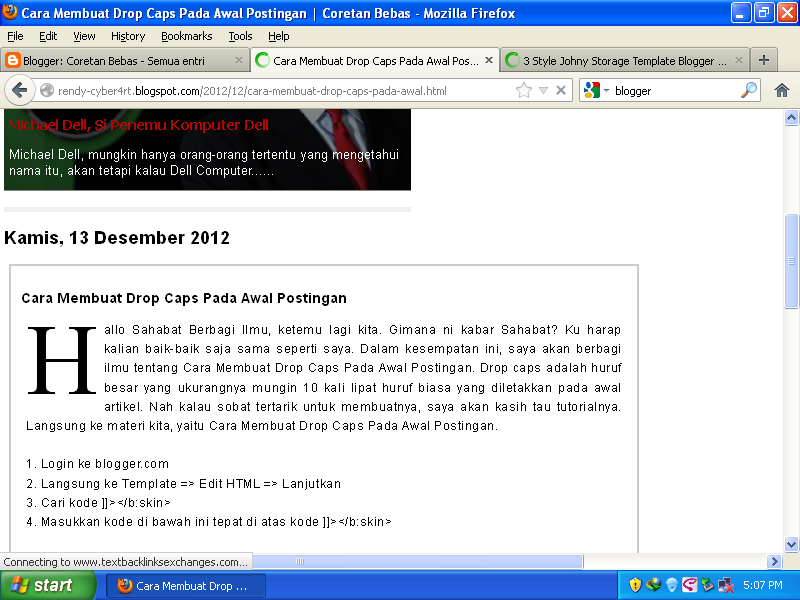
Task: Click the vertical scrollbar up arrow
Action: click(x=791, y=118)
